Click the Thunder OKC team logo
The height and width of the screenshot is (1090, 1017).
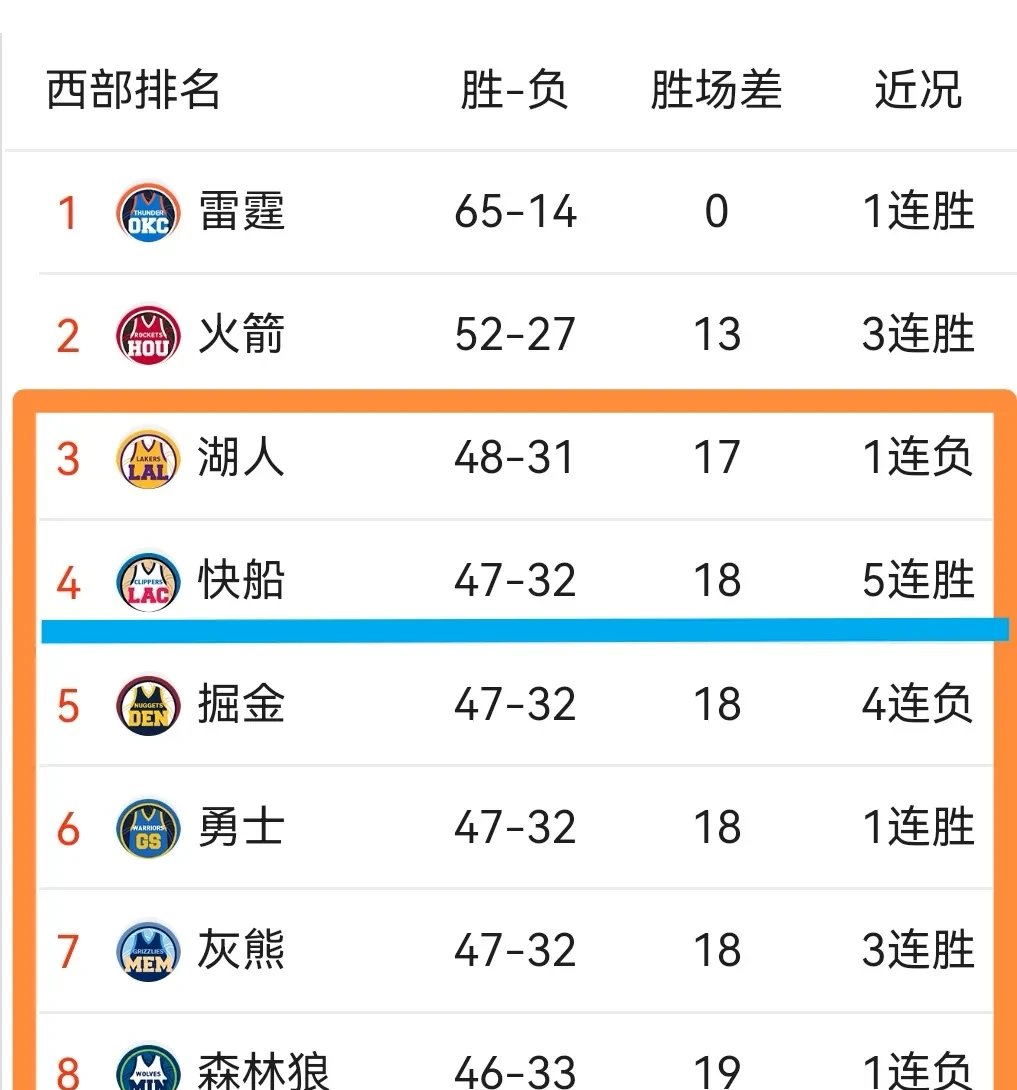coord(146,210)
